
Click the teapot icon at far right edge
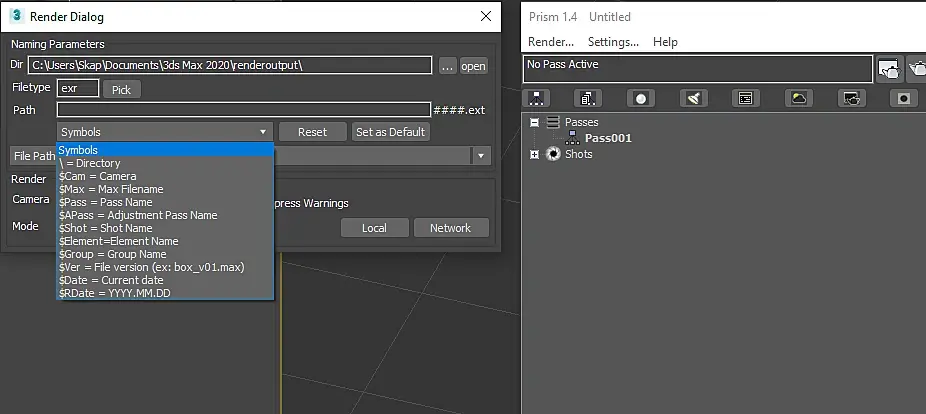click(x=917, y=69)
